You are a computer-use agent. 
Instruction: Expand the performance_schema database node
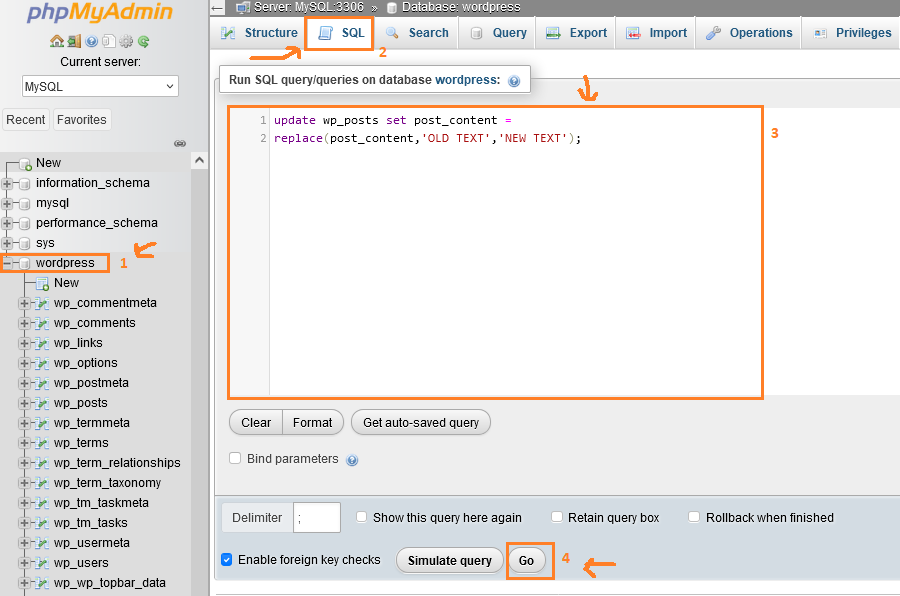click(x=7, y=223)
